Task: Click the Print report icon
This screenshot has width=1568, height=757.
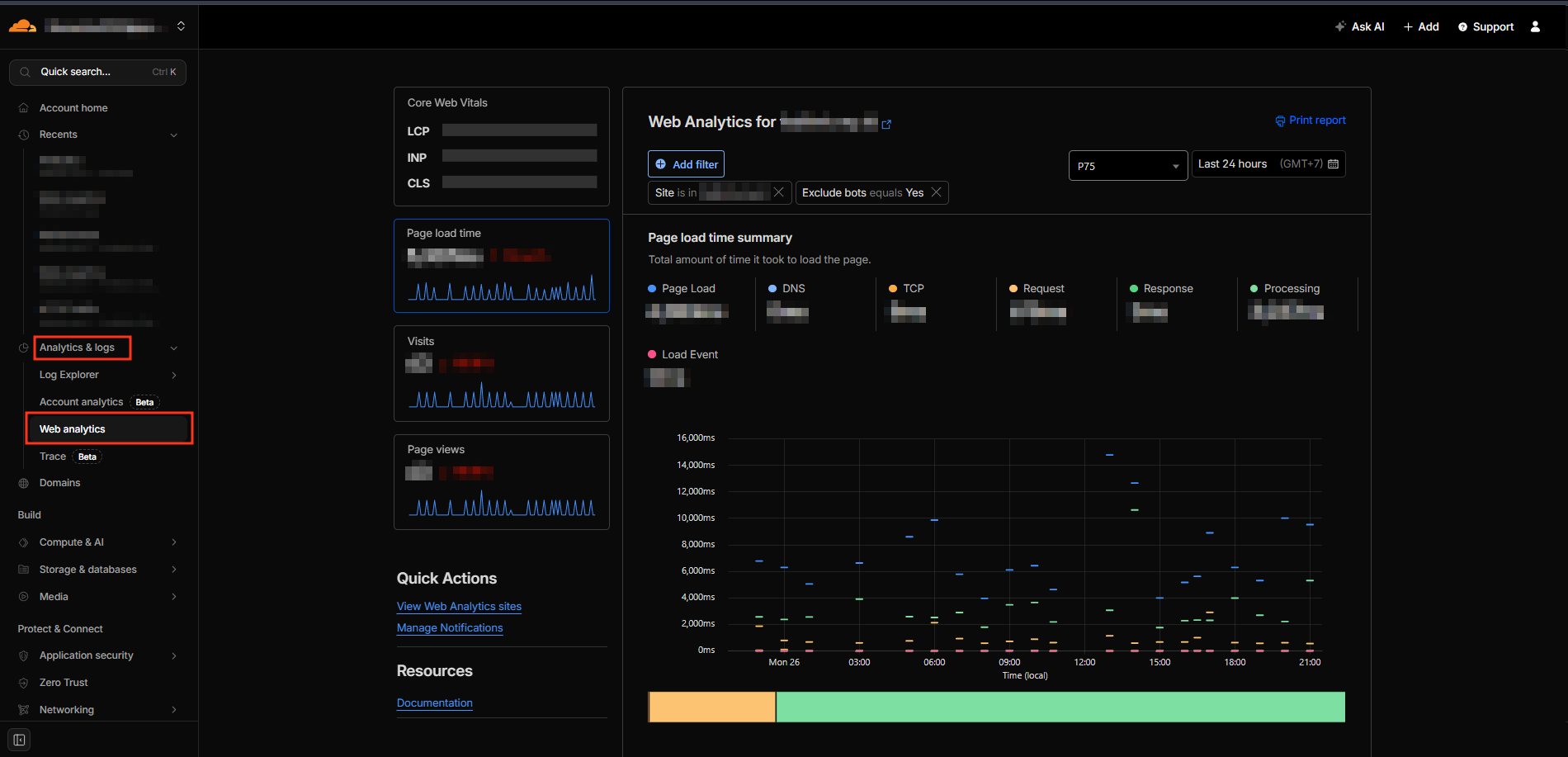Action: (x=1280, y=121)
